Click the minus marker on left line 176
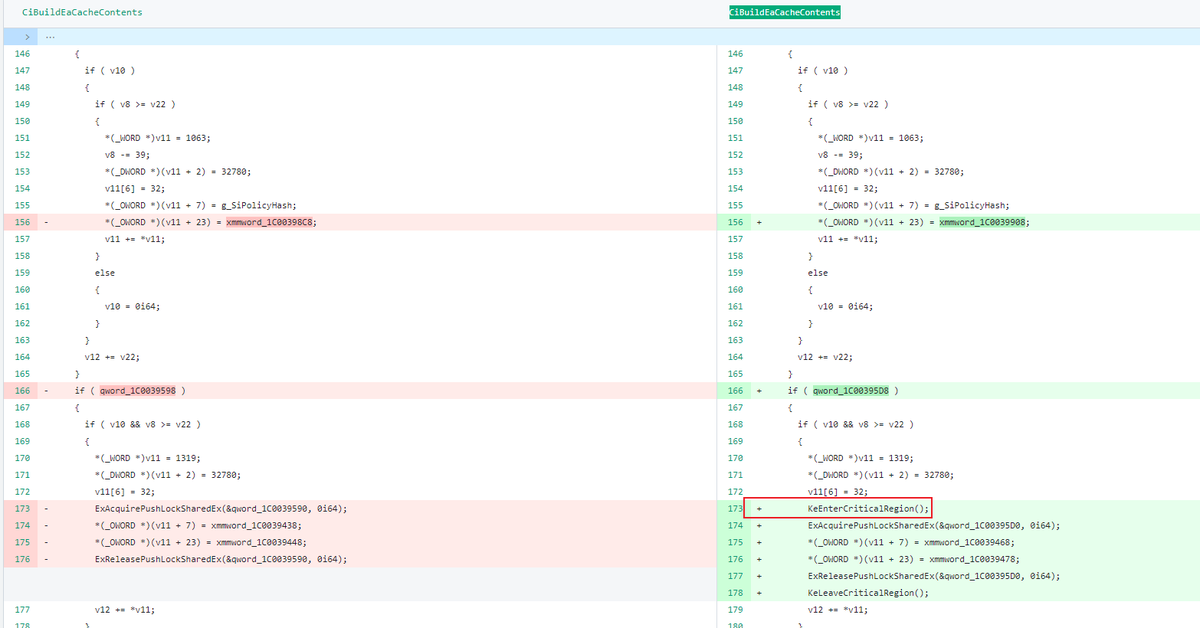The width and height of the screenshot is (1200, 628). [46, 559]
